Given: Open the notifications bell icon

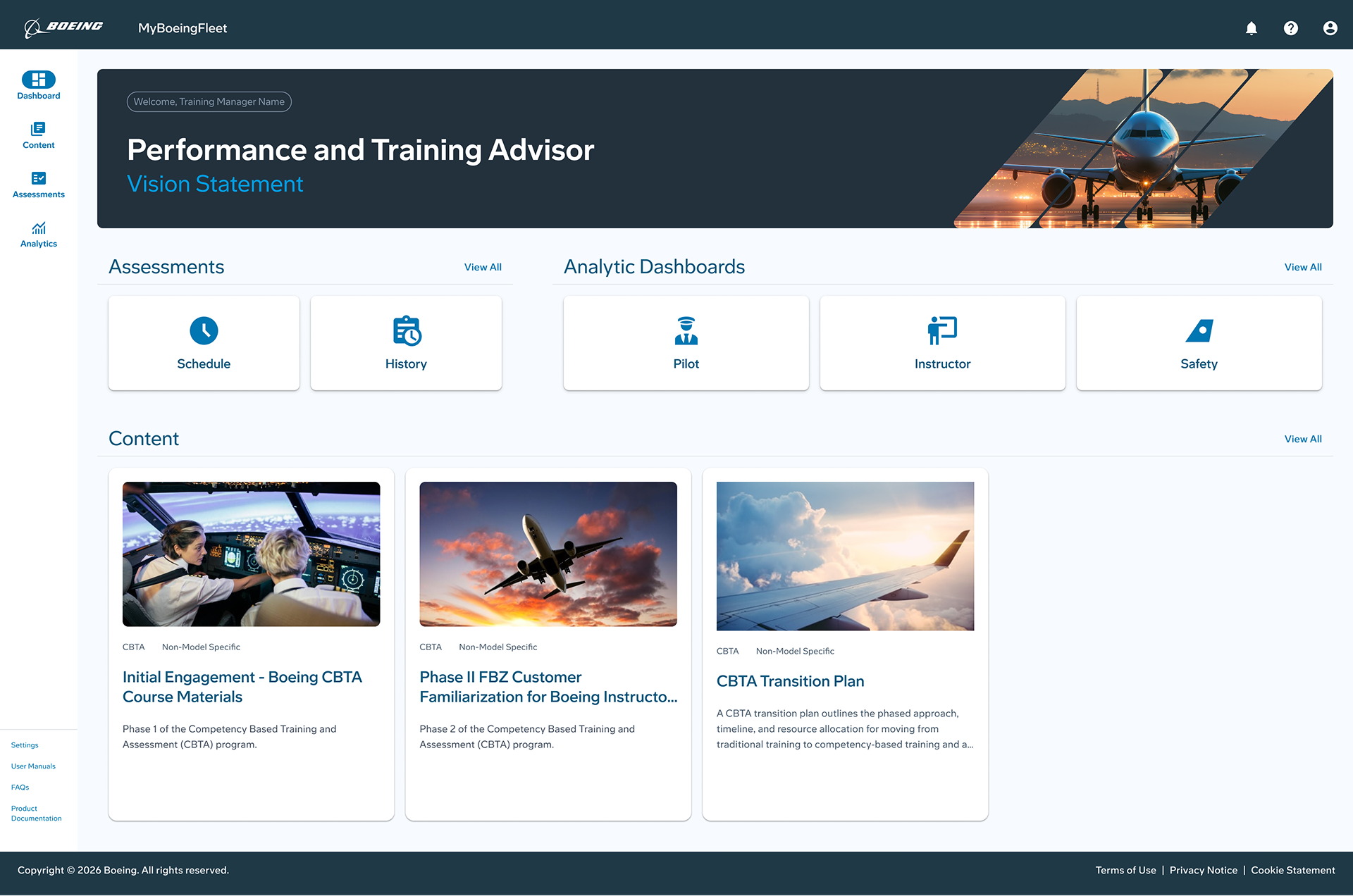Looking at the screenshot, I should pos(1251,28).
